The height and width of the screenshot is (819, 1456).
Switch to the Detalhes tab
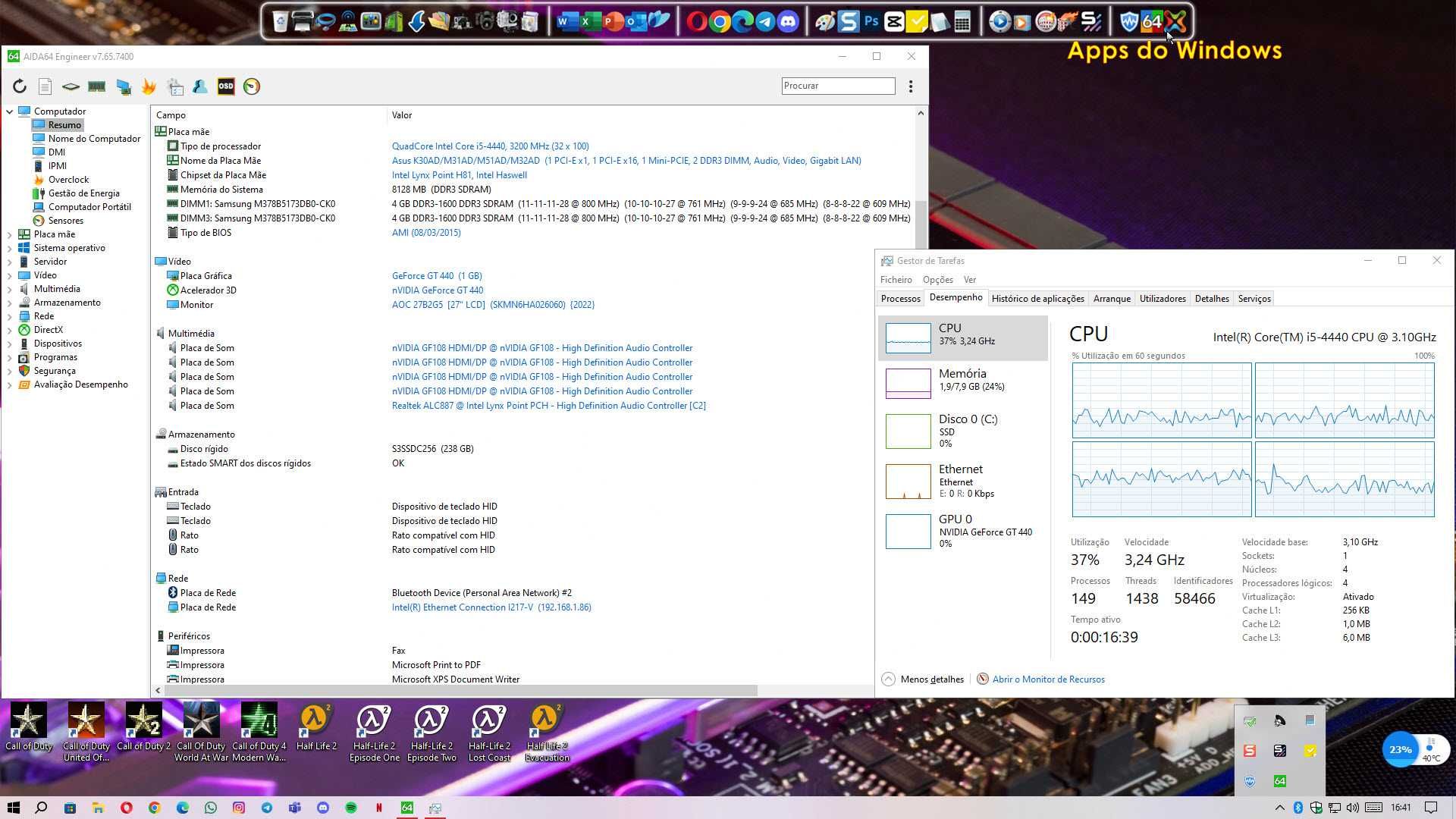coord(1212,299)
